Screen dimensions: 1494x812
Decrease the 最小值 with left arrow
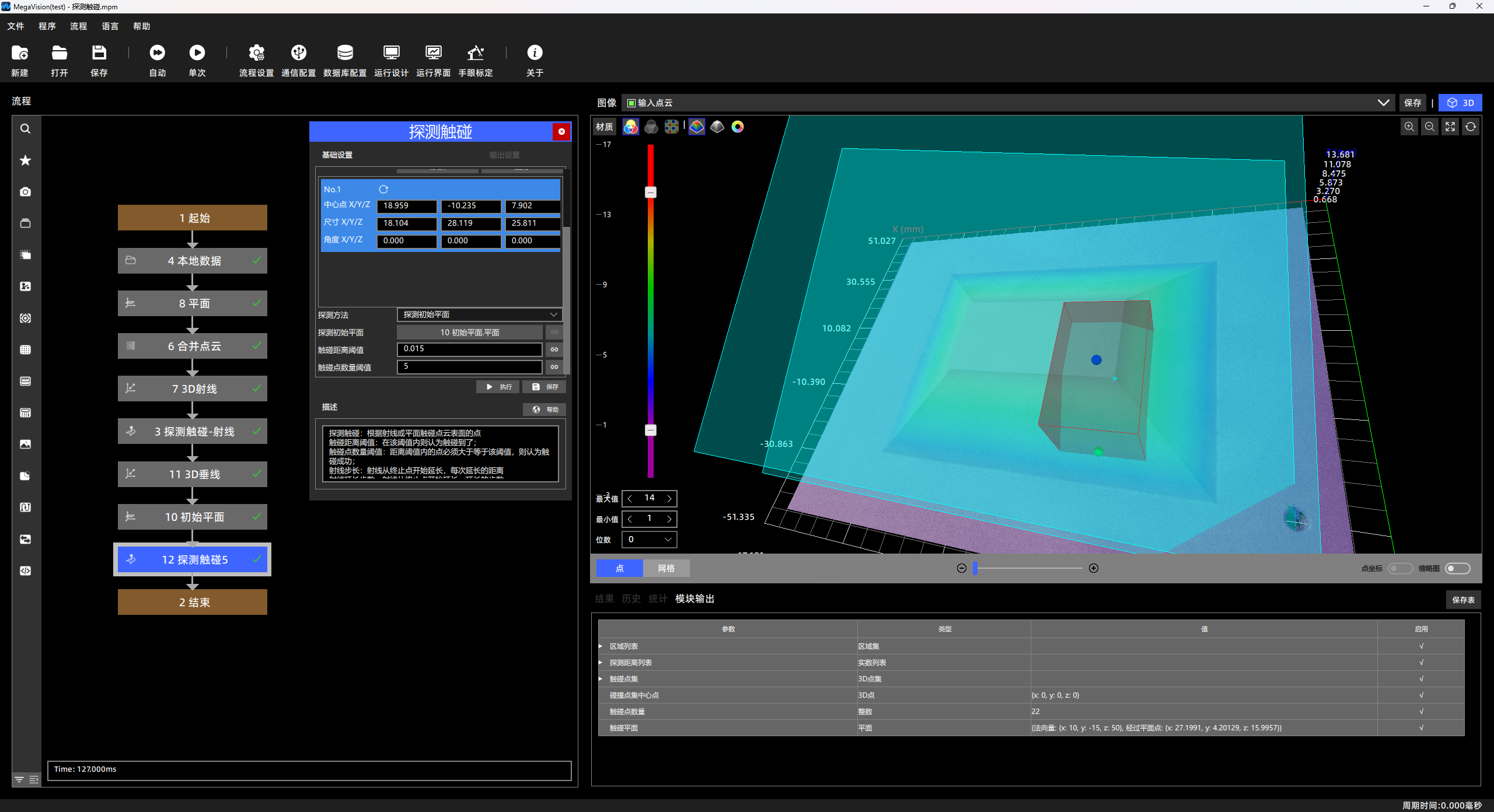630,519
